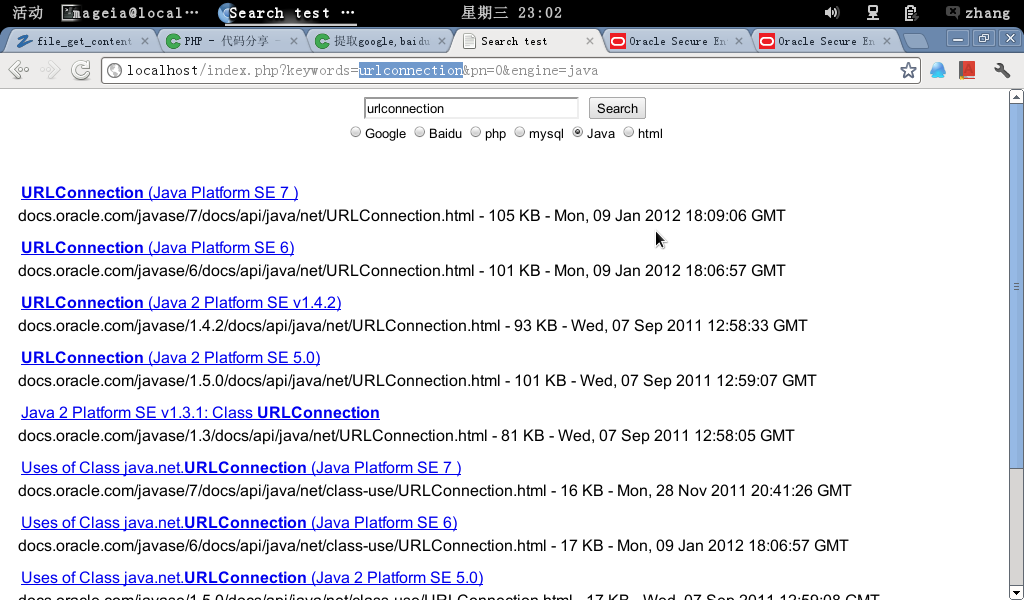1024x600 pixels.
Task: Switch to the file_get_content tab
Action: [82, 41]
